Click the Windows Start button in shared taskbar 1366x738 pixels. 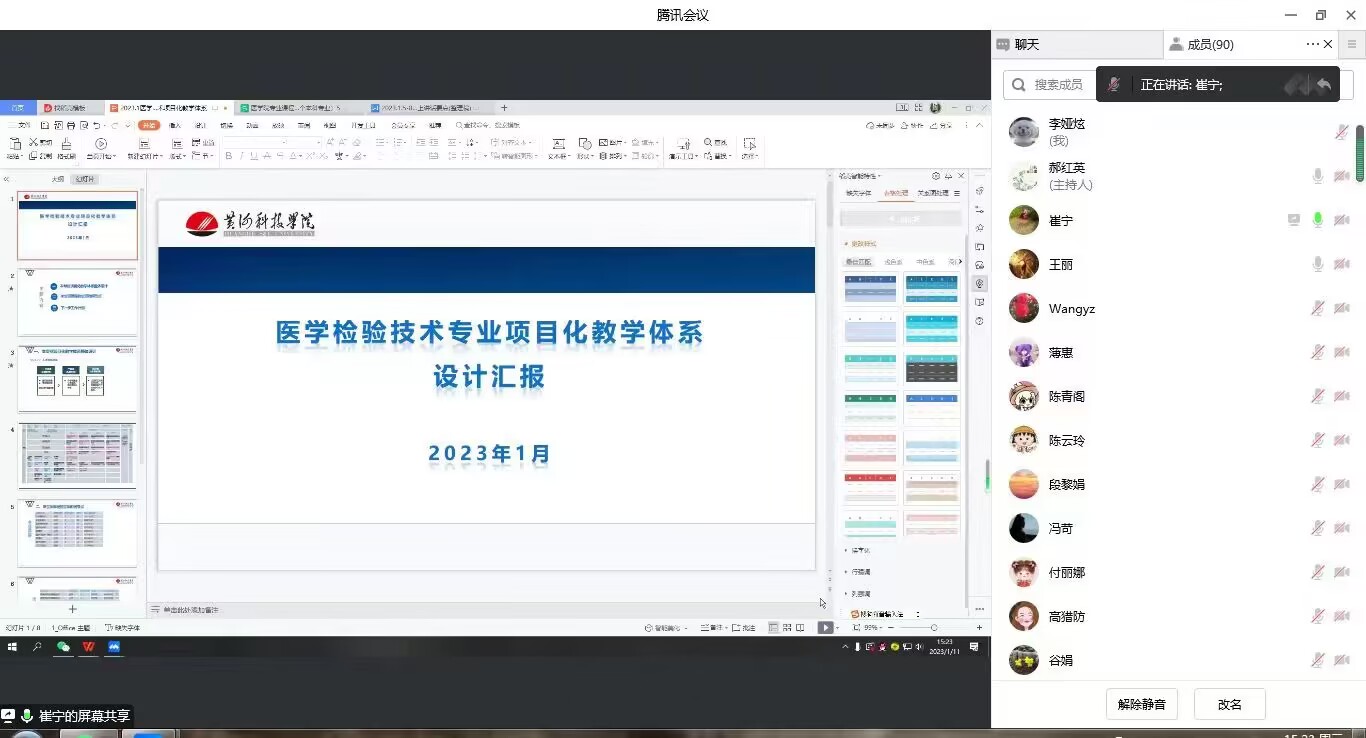tap(13, 647)
